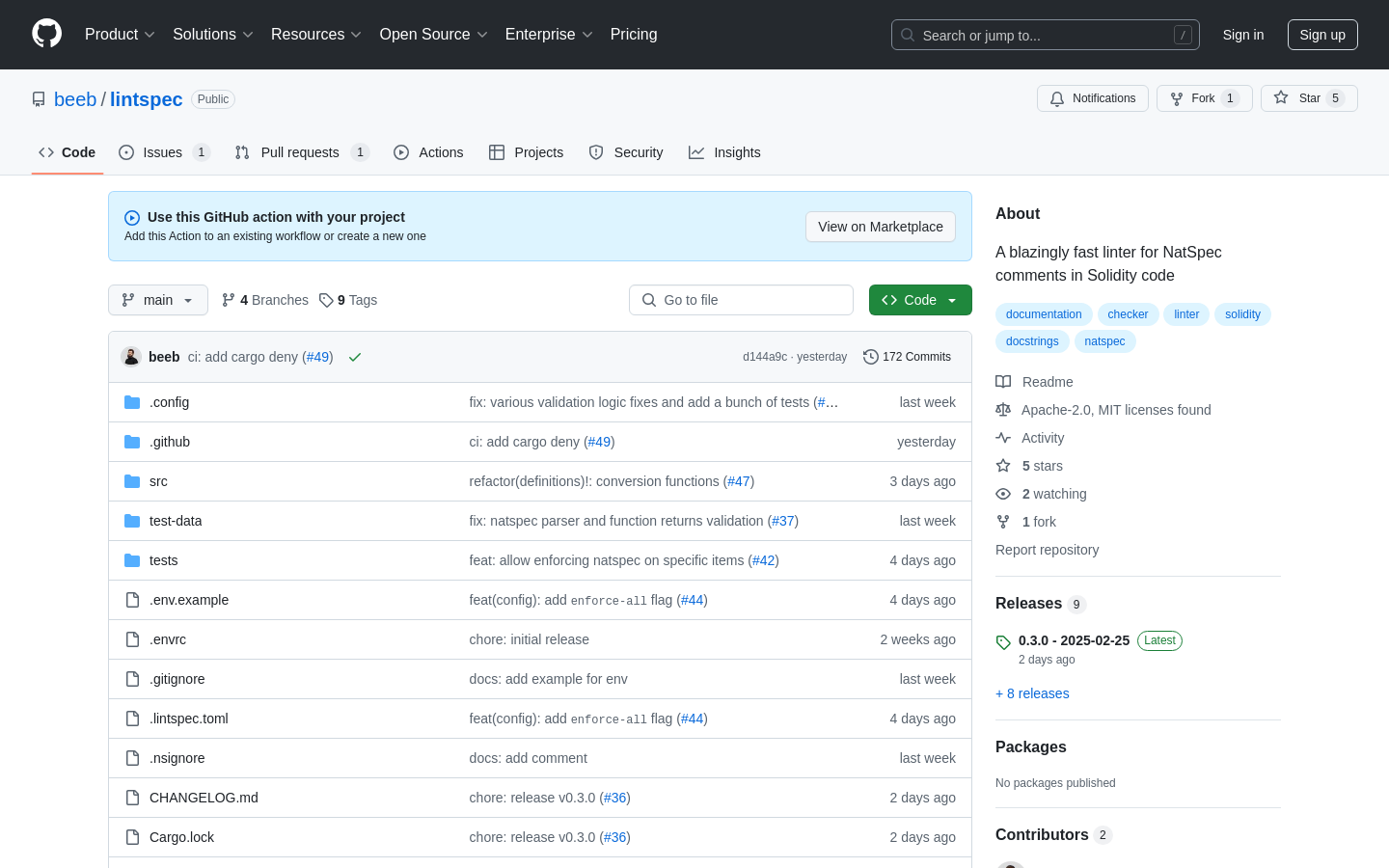The image size is (1389, 868).
Task: Open the + 8 releases link
Action: click(1032, 693)
